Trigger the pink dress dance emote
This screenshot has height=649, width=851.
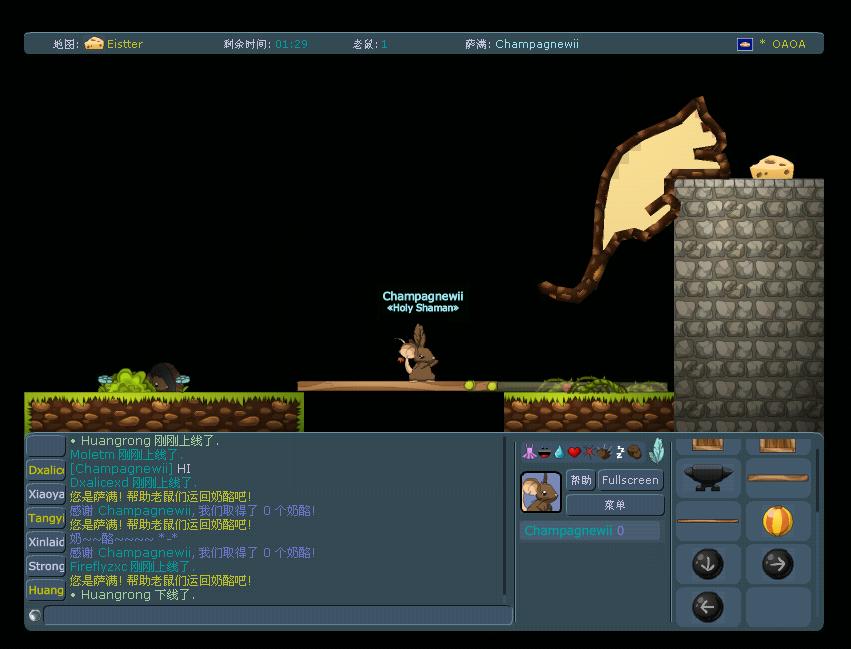529,451
